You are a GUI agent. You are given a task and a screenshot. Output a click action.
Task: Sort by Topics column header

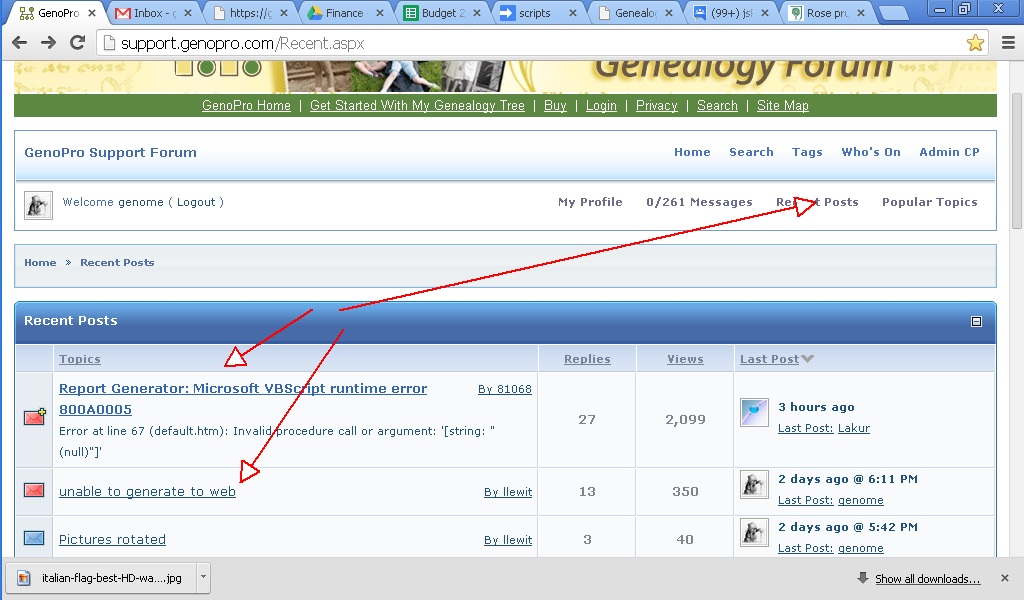point(80,358)
